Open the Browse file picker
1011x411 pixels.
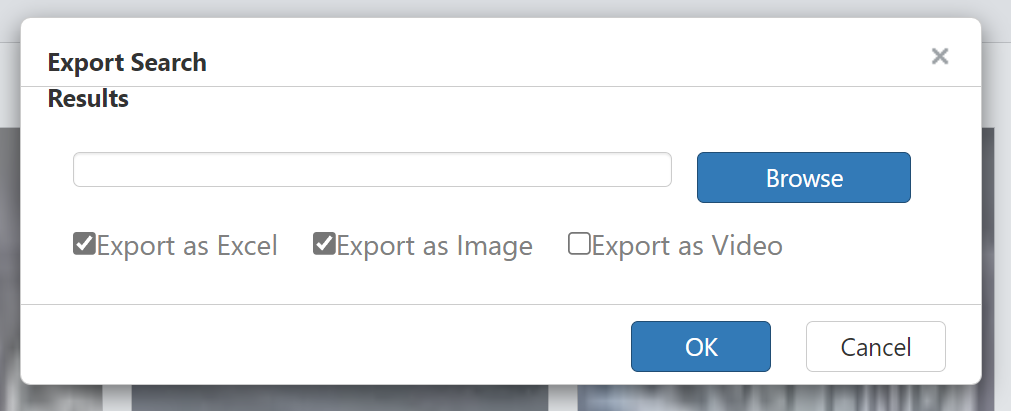point(803,177)
